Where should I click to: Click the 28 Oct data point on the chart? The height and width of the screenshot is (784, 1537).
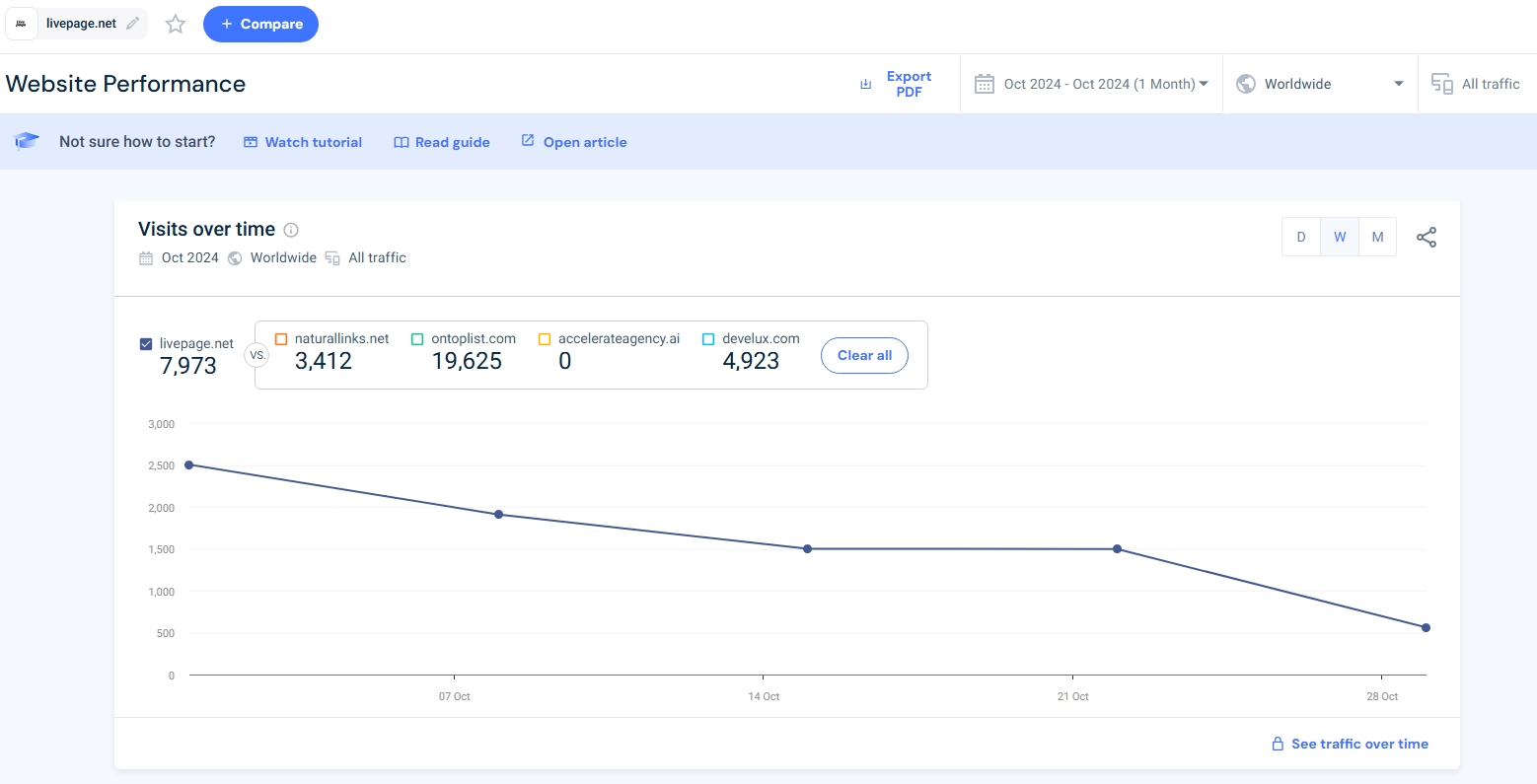click(1426, 628)
